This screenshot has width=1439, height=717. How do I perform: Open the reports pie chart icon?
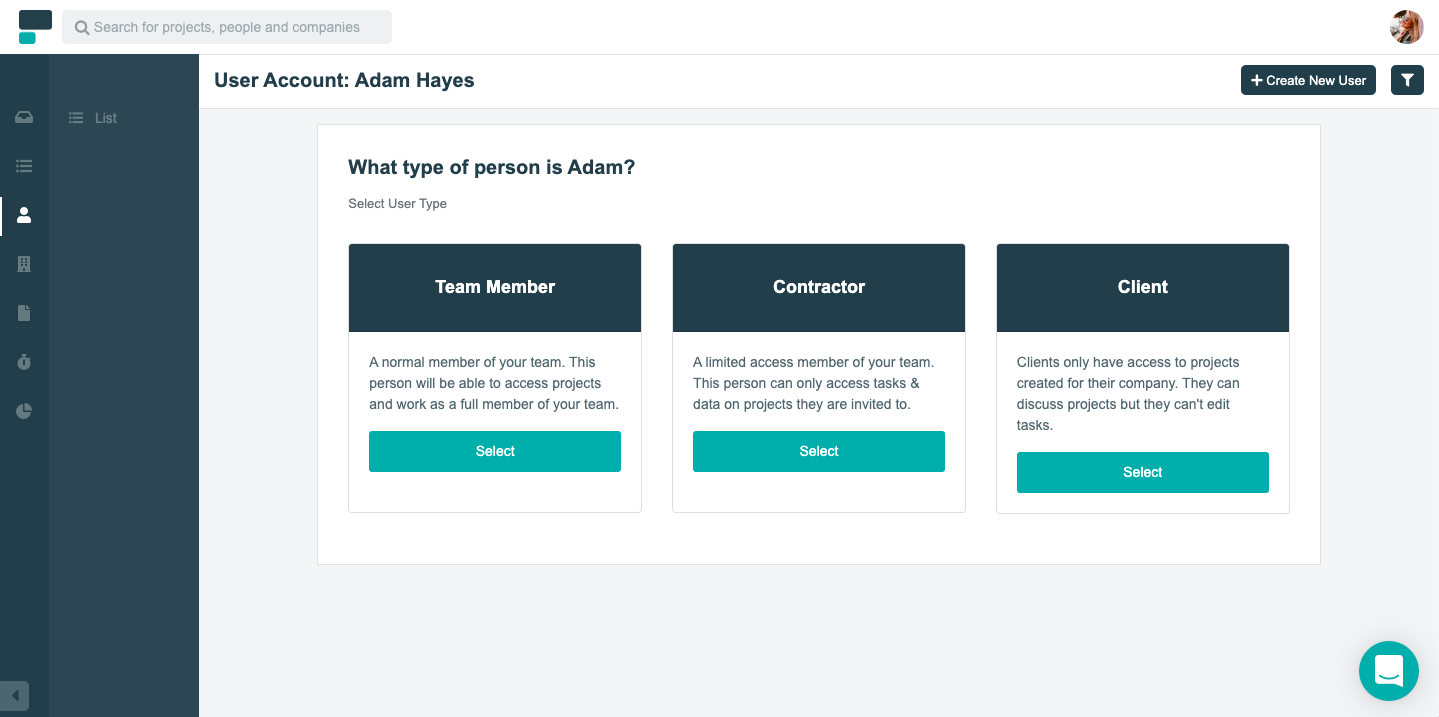pyautogui.click(x=24, y=411)
